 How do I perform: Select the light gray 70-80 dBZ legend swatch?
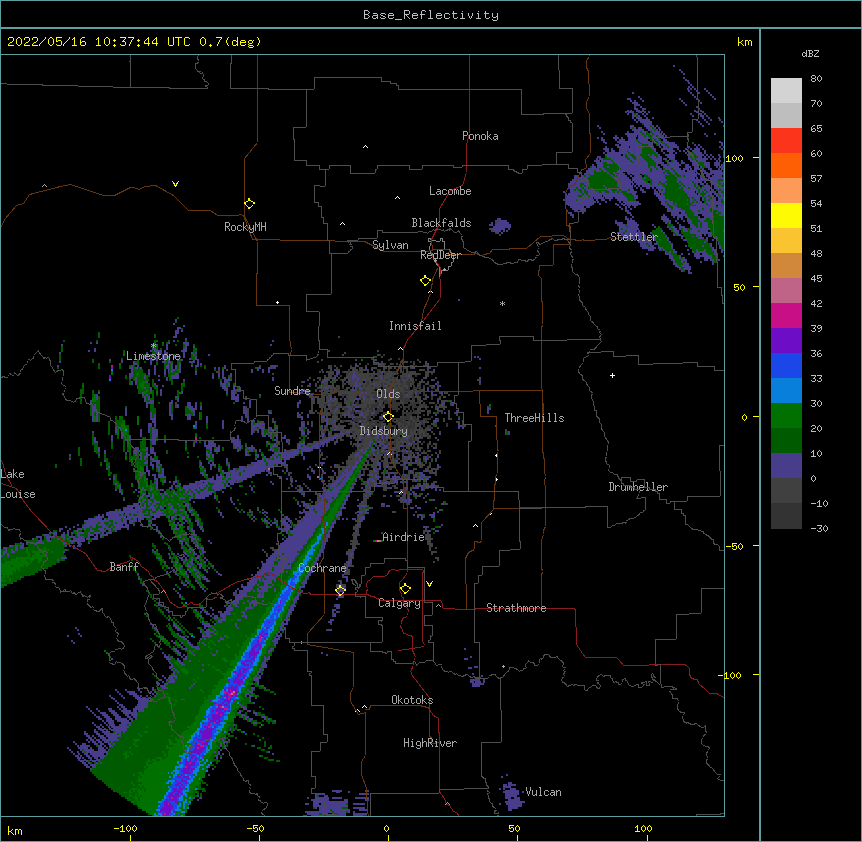tap(786, 91)
